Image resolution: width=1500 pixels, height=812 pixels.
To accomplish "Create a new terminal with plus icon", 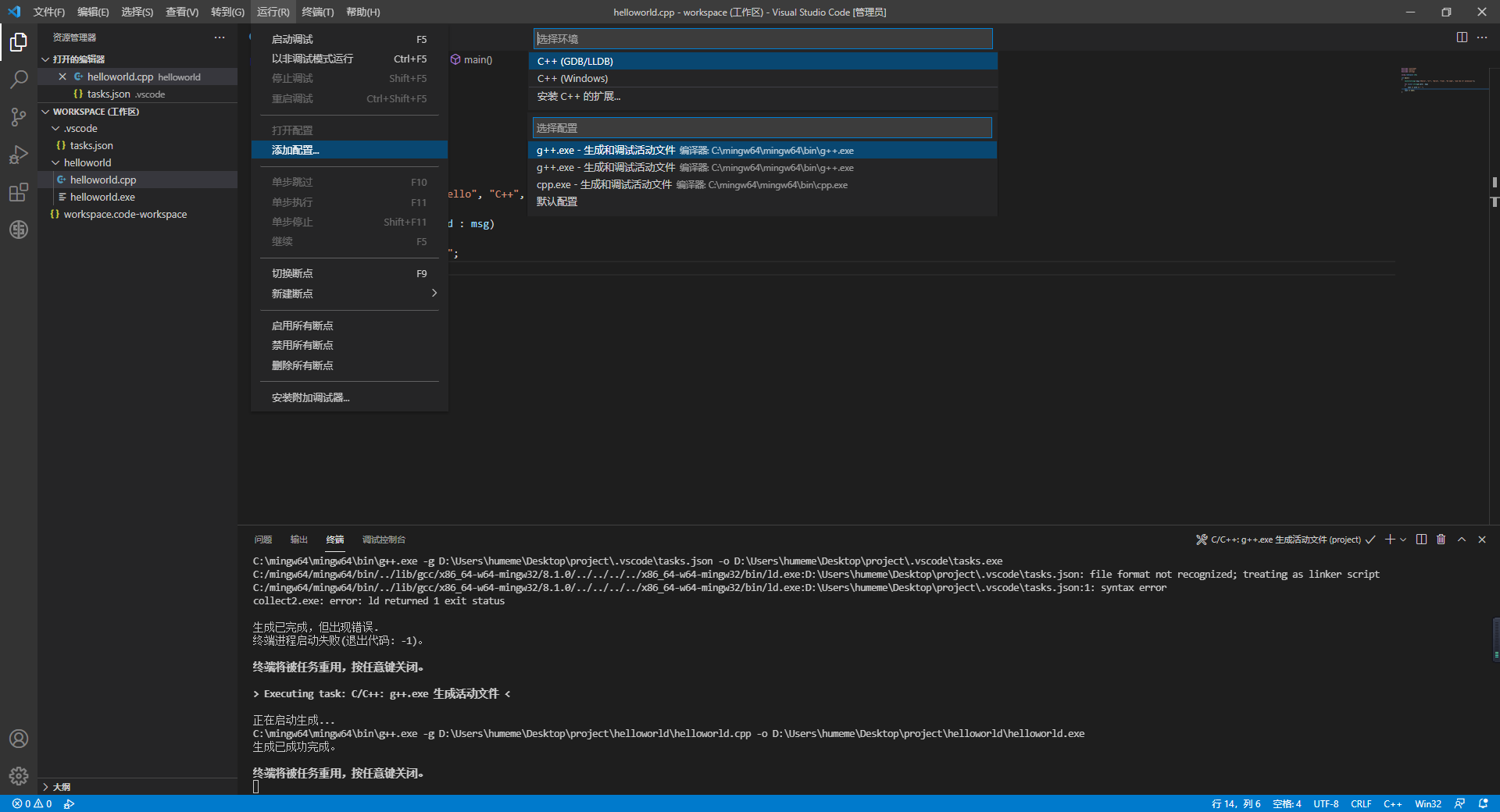I will [x=1390, y=540].
